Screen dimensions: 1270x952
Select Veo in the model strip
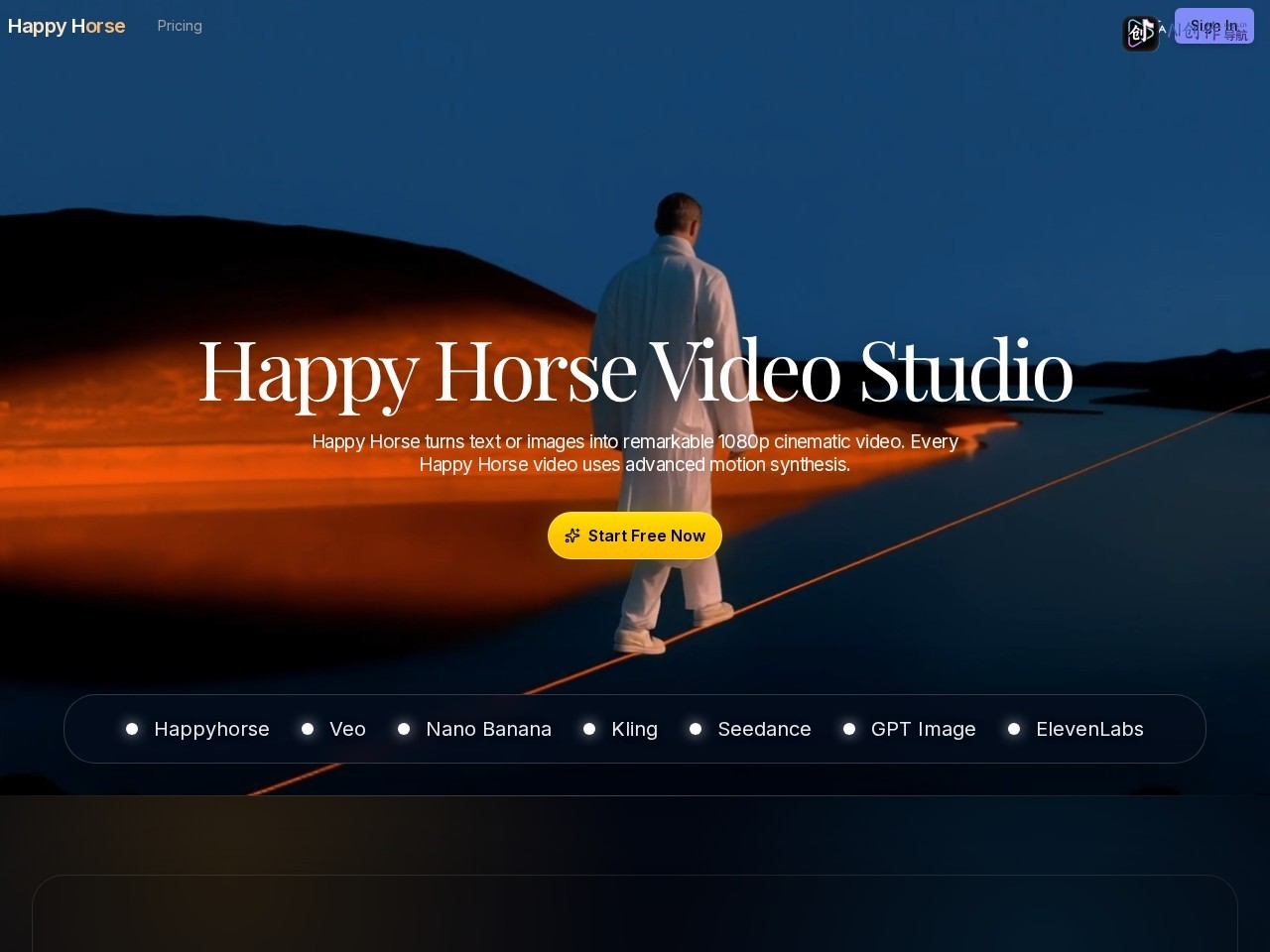tap(333, 729)
